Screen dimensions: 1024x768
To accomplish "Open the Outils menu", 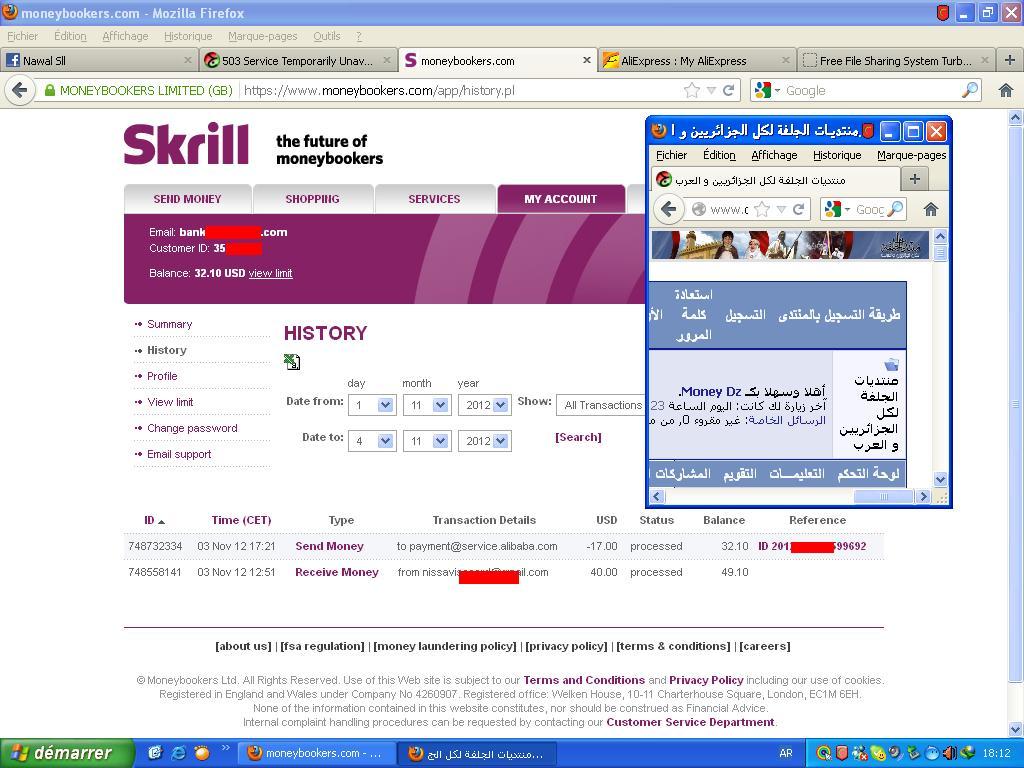I will [327, 36].
